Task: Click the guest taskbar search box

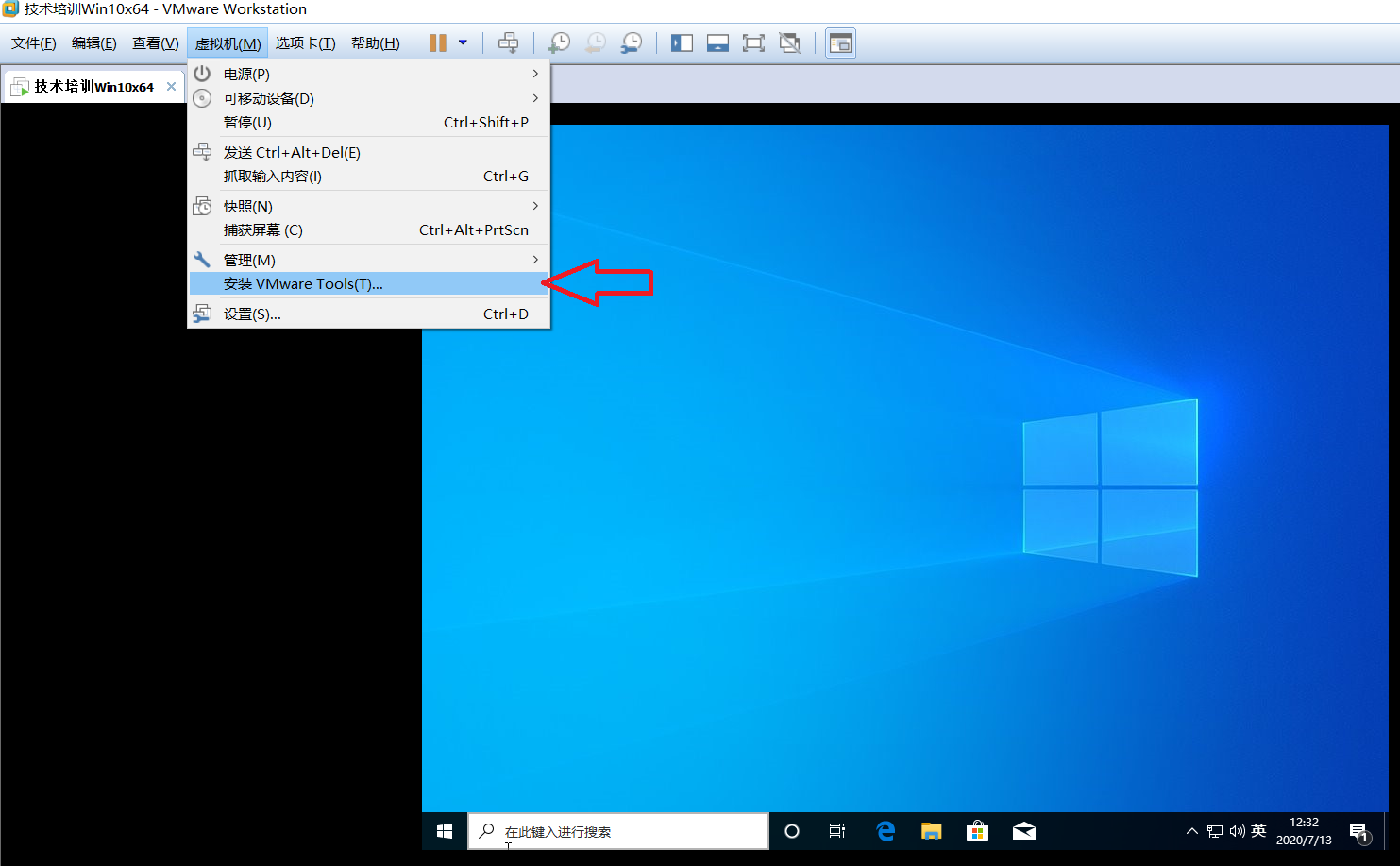Action: click(x=618, y=831)
